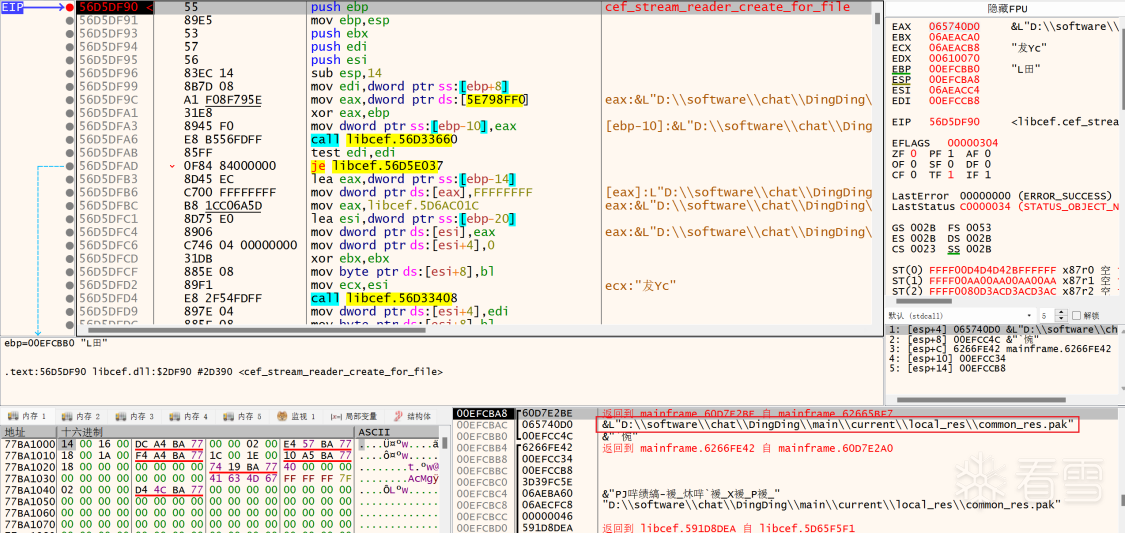Image resolution: width=1125 pixels, height=533 pixels.
Task: Select the call libcef.56D33408 instruction
Action: [384, 298]
